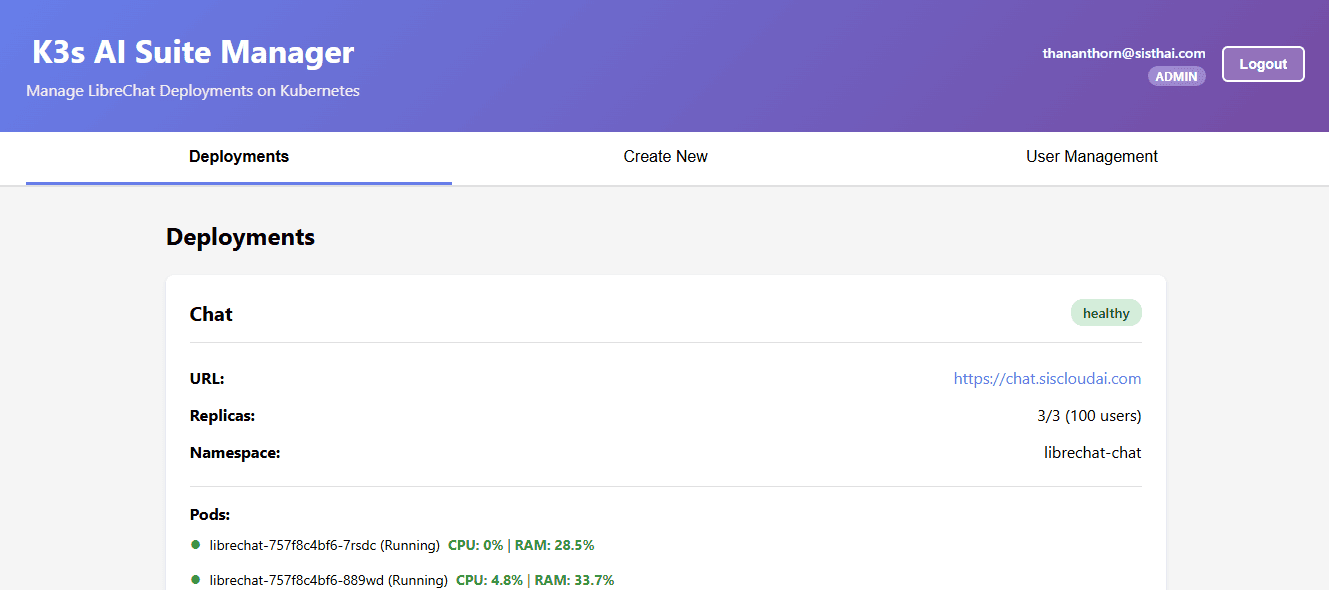Click the healthy status badge

pos(1106,313)
